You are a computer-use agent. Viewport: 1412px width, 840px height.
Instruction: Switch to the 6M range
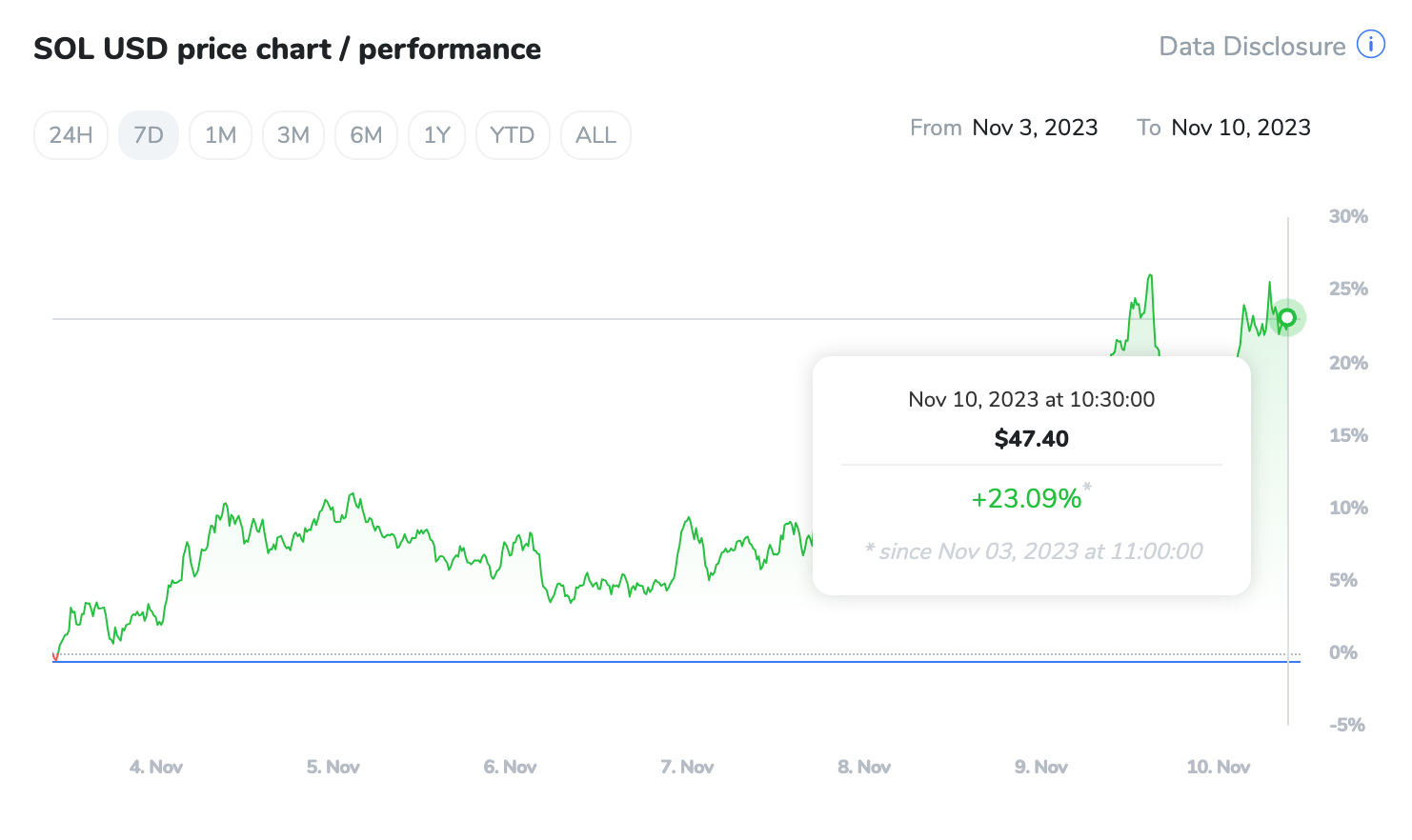(x=366, y=135)
